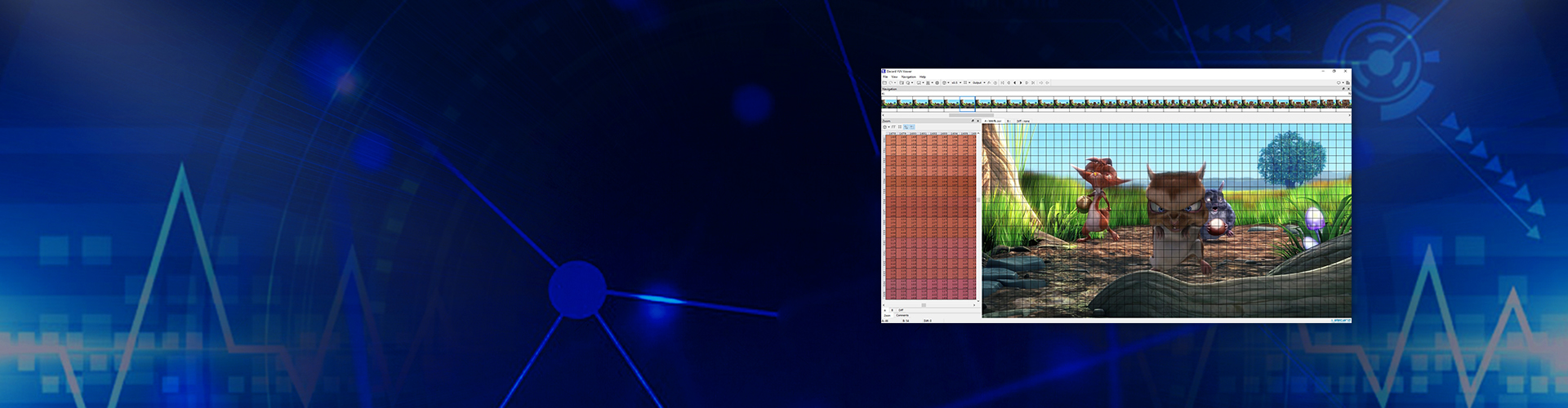Click the open file folder icon

coord(884,82)
